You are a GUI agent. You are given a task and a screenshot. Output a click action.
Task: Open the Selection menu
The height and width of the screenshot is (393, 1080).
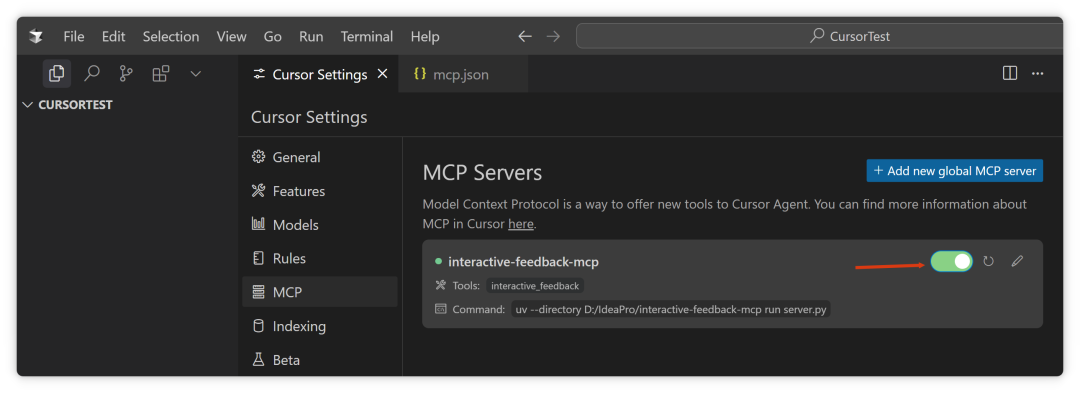click(171, 36)
